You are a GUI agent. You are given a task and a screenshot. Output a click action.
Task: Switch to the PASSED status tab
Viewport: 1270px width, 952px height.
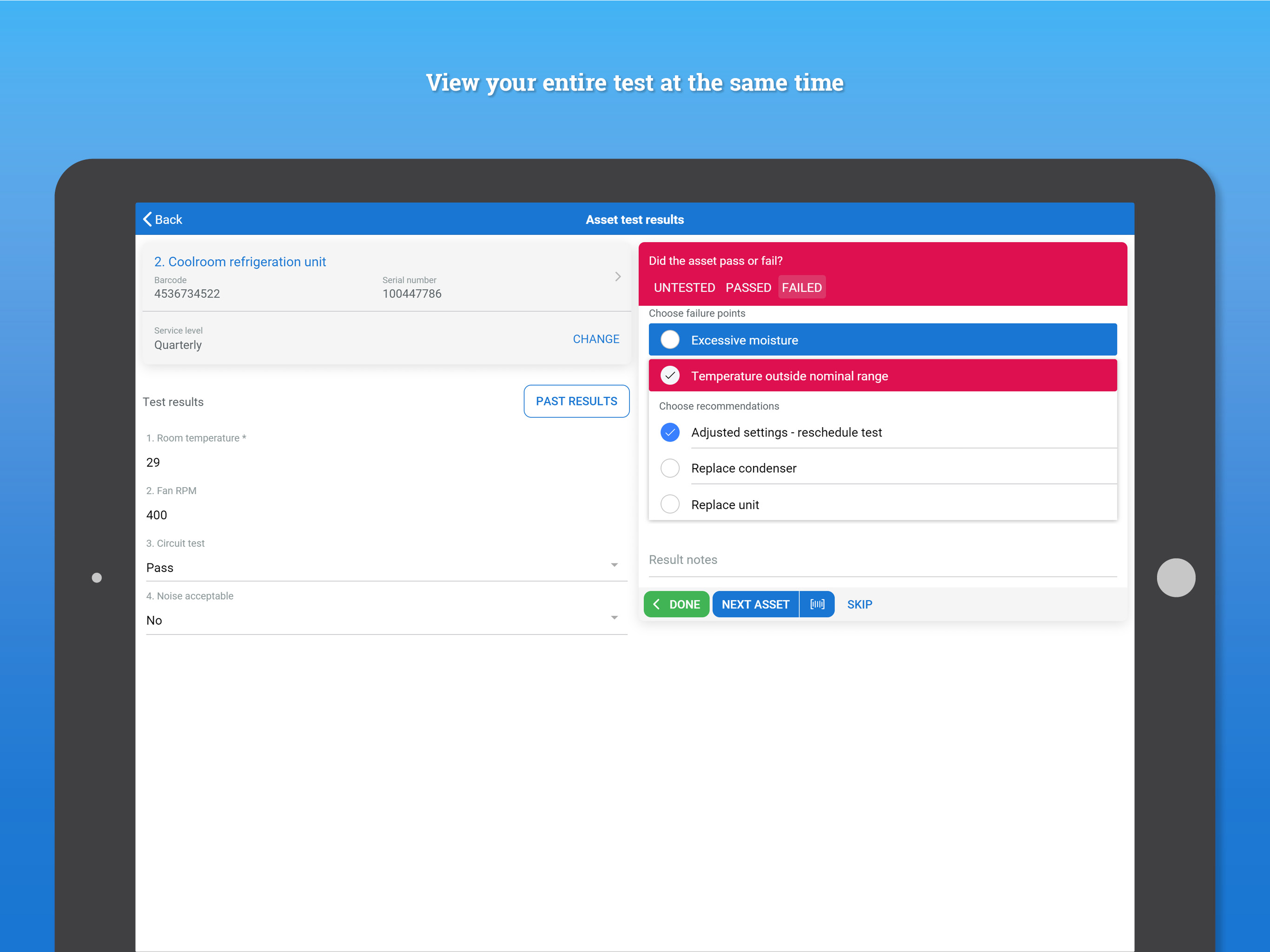[747, 288]
